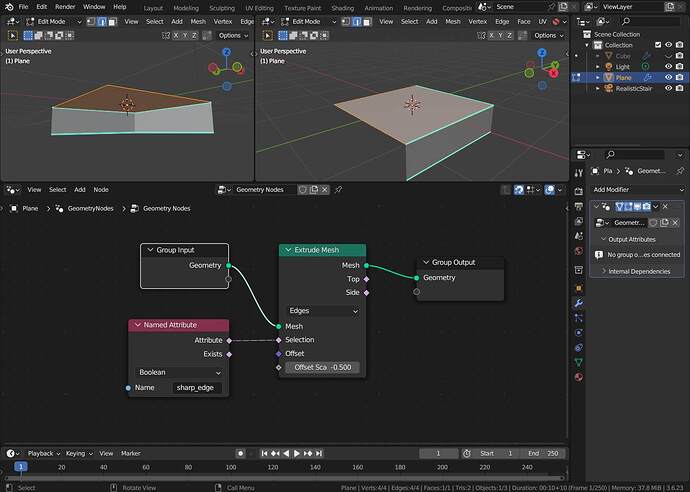Open Options dropdown in right viewport

tap(548, 35)
